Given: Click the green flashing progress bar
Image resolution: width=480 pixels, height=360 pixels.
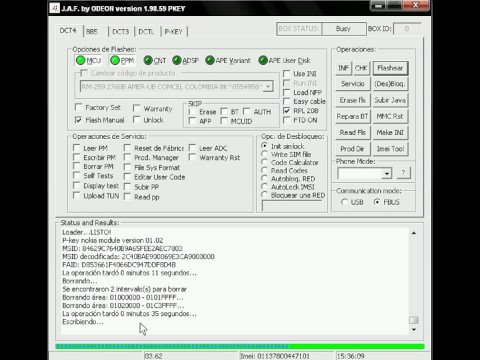Looking at the screenshot, I should [x=240, y=346].
